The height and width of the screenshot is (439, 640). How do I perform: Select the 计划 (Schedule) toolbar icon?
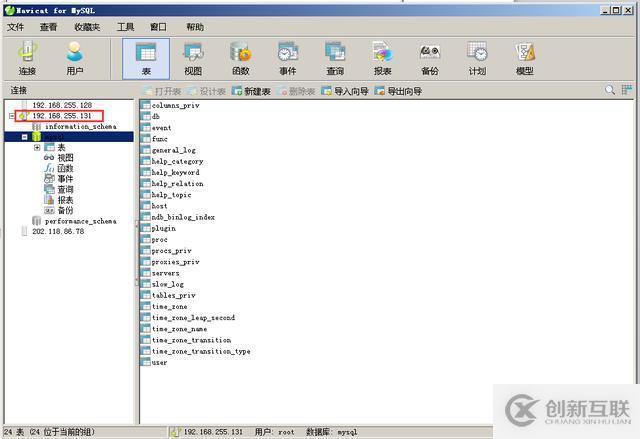click(477, 58)
